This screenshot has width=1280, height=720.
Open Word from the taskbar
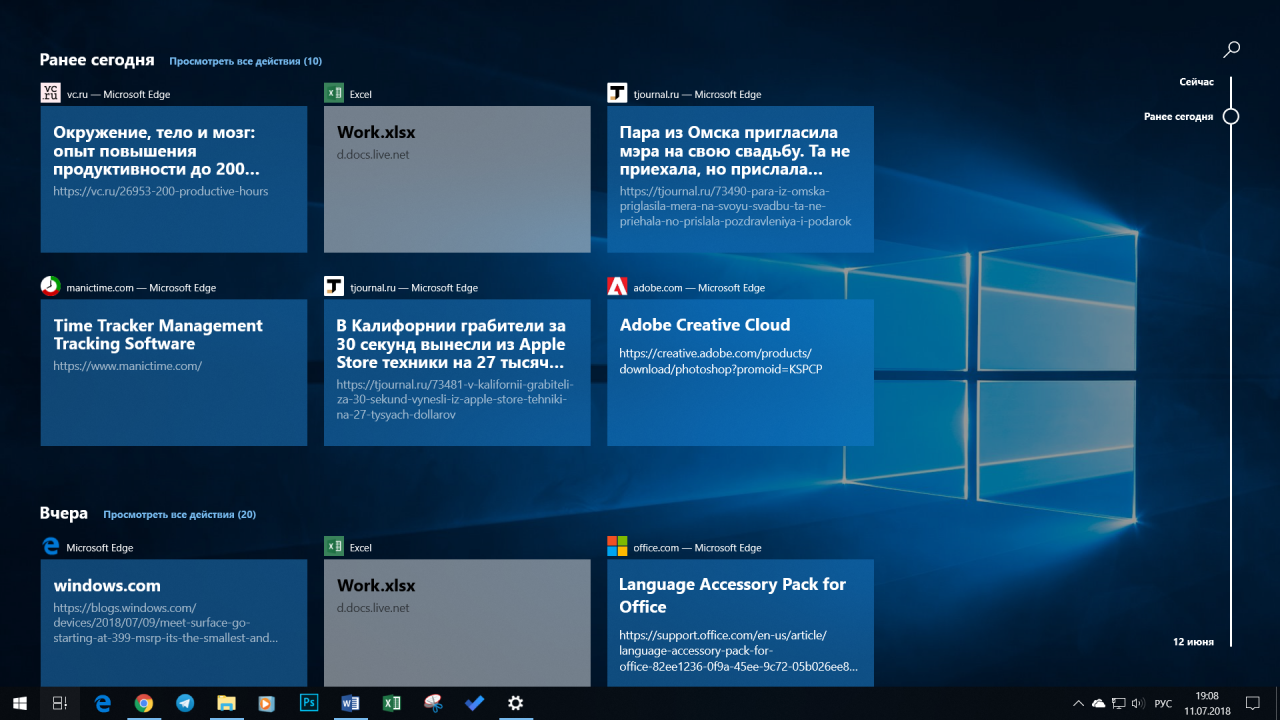tap(350, 703)
